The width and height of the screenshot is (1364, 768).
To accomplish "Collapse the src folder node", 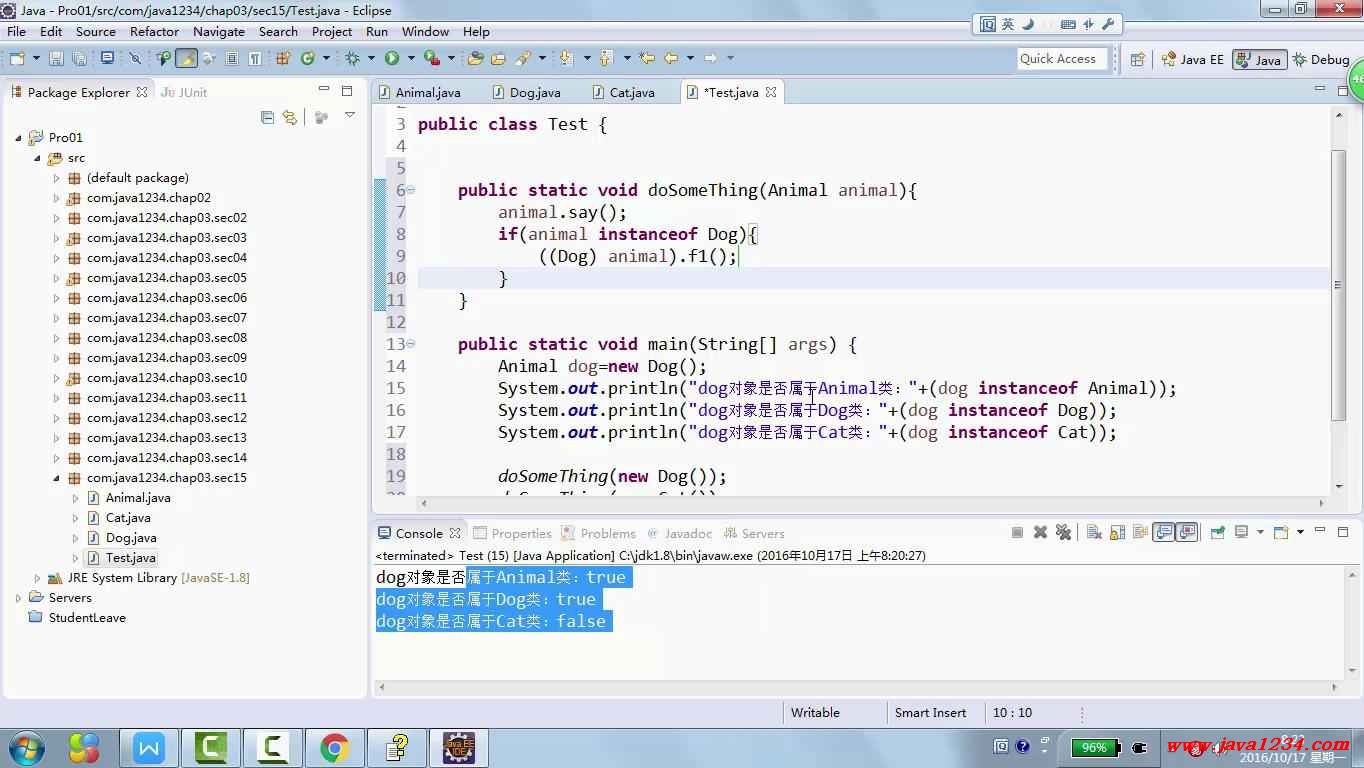I will tap(38, 158).
